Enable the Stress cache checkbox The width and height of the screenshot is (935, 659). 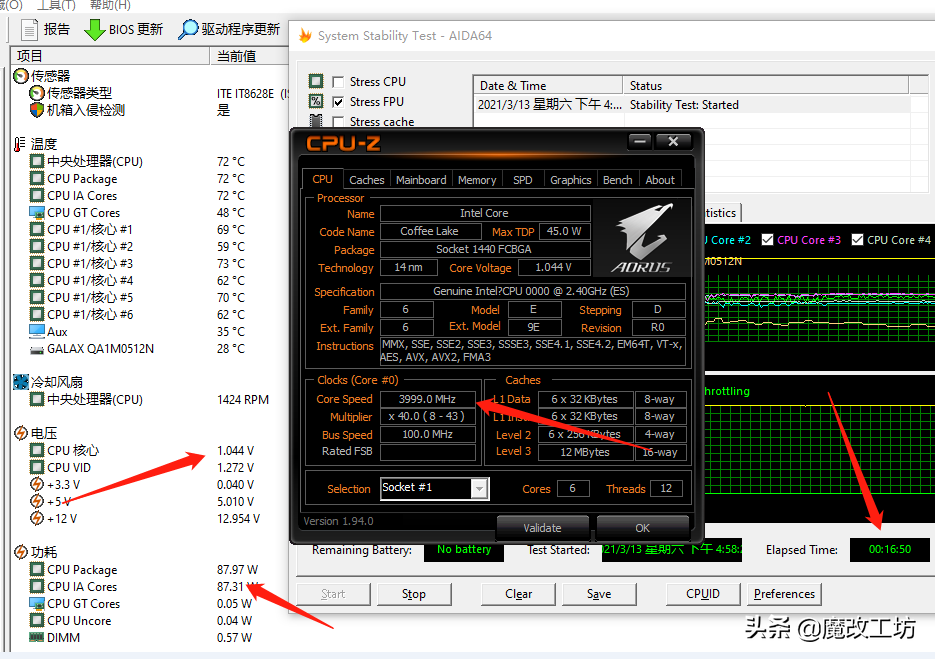coord(338,122)
